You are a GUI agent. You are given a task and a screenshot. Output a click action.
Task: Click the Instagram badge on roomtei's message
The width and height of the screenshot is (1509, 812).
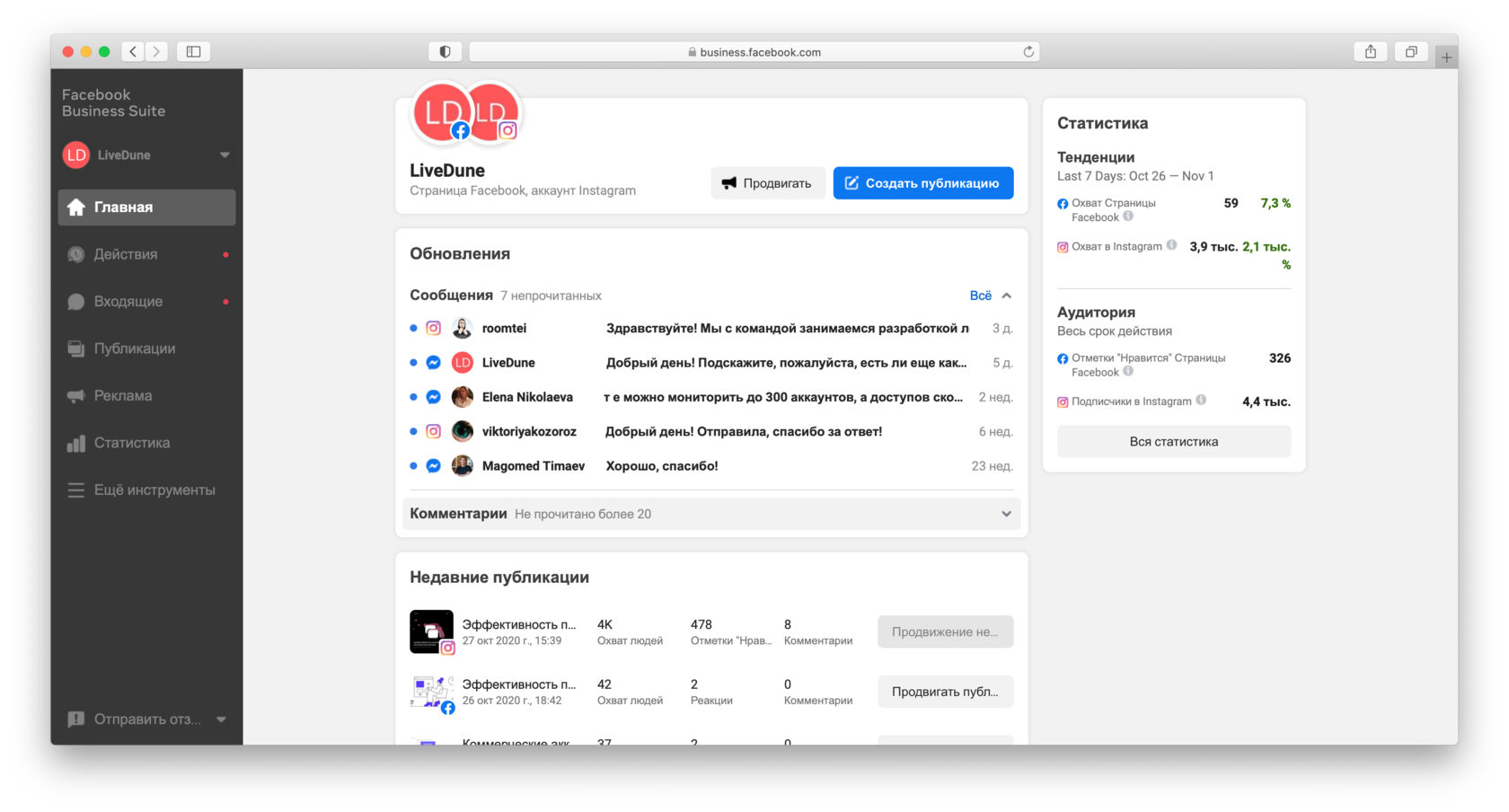pos(433,328)
